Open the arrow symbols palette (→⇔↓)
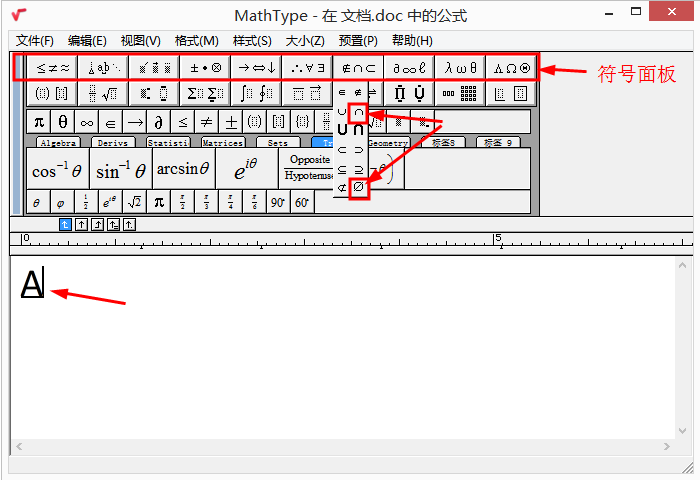 [x=256, y=68]
